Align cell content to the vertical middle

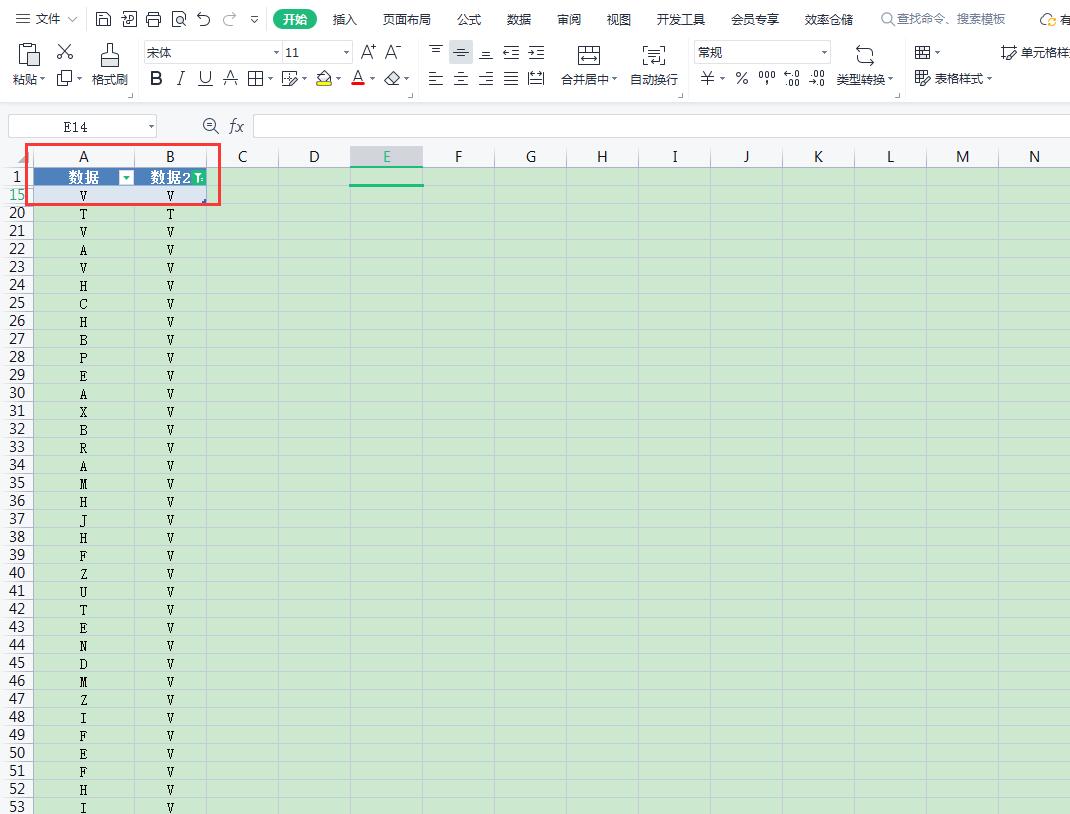coord(461,52)
